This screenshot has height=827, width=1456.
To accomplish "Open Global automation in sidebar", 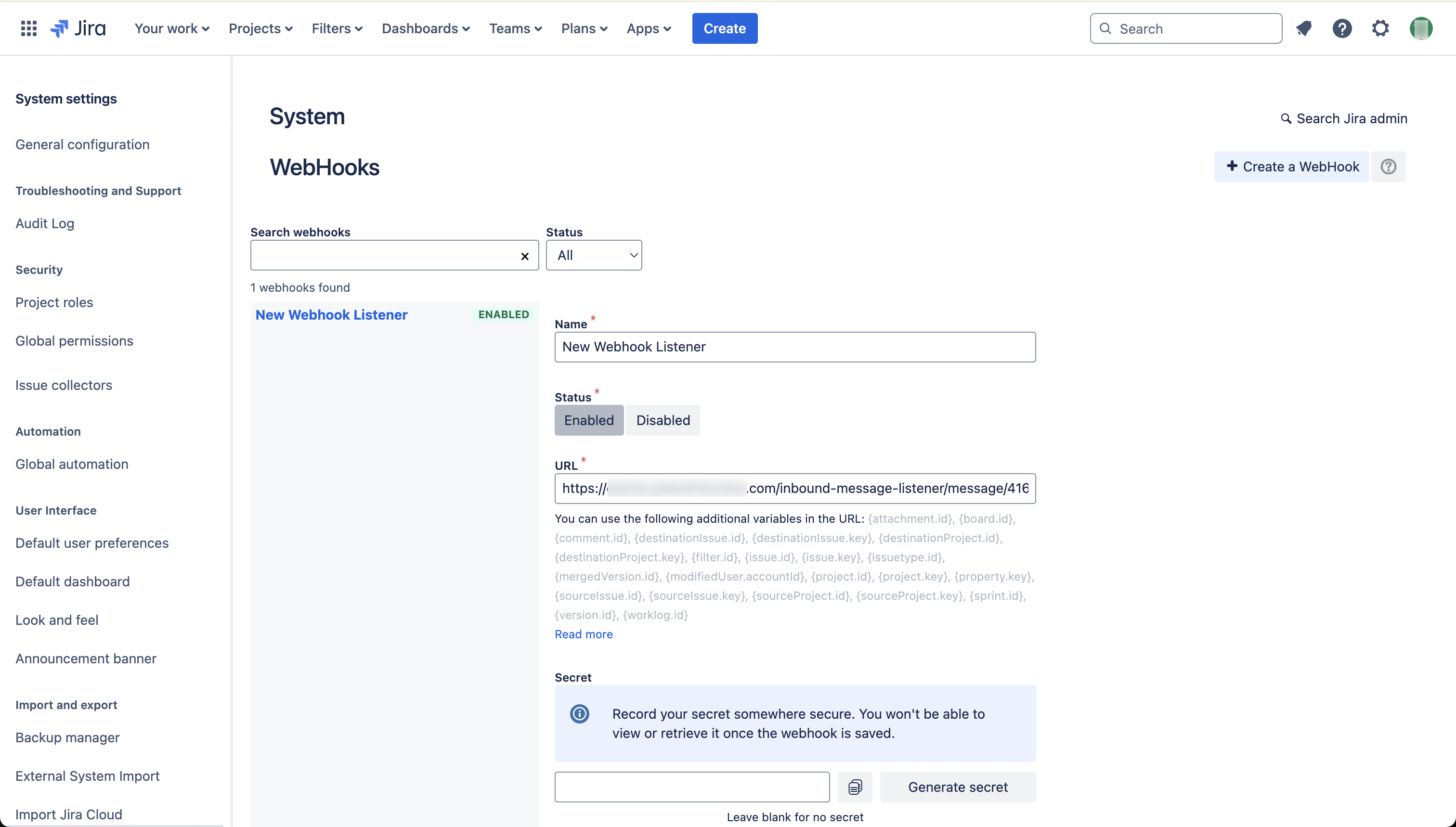I will click(x=72, y=464).
